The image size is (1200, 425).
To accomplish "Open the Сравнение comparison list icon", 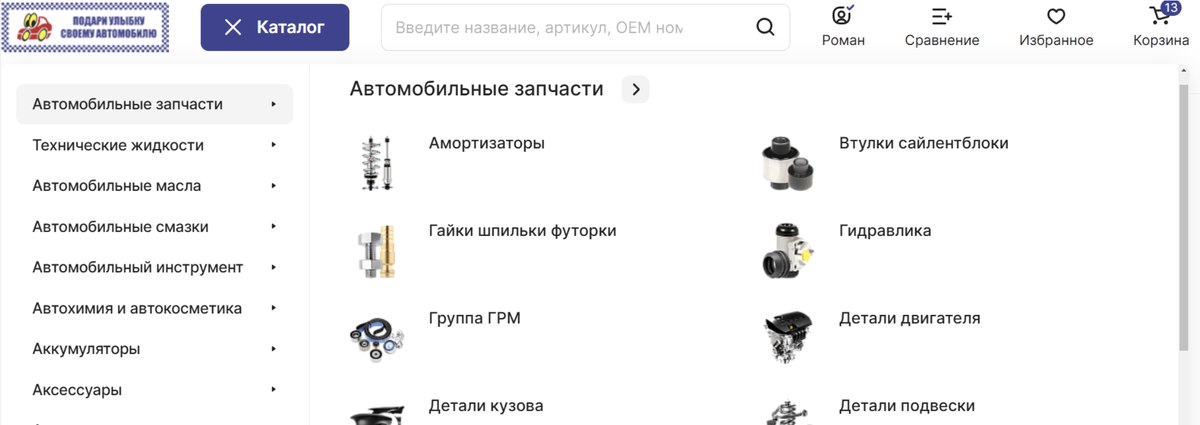I will click(x=941, y=16).
